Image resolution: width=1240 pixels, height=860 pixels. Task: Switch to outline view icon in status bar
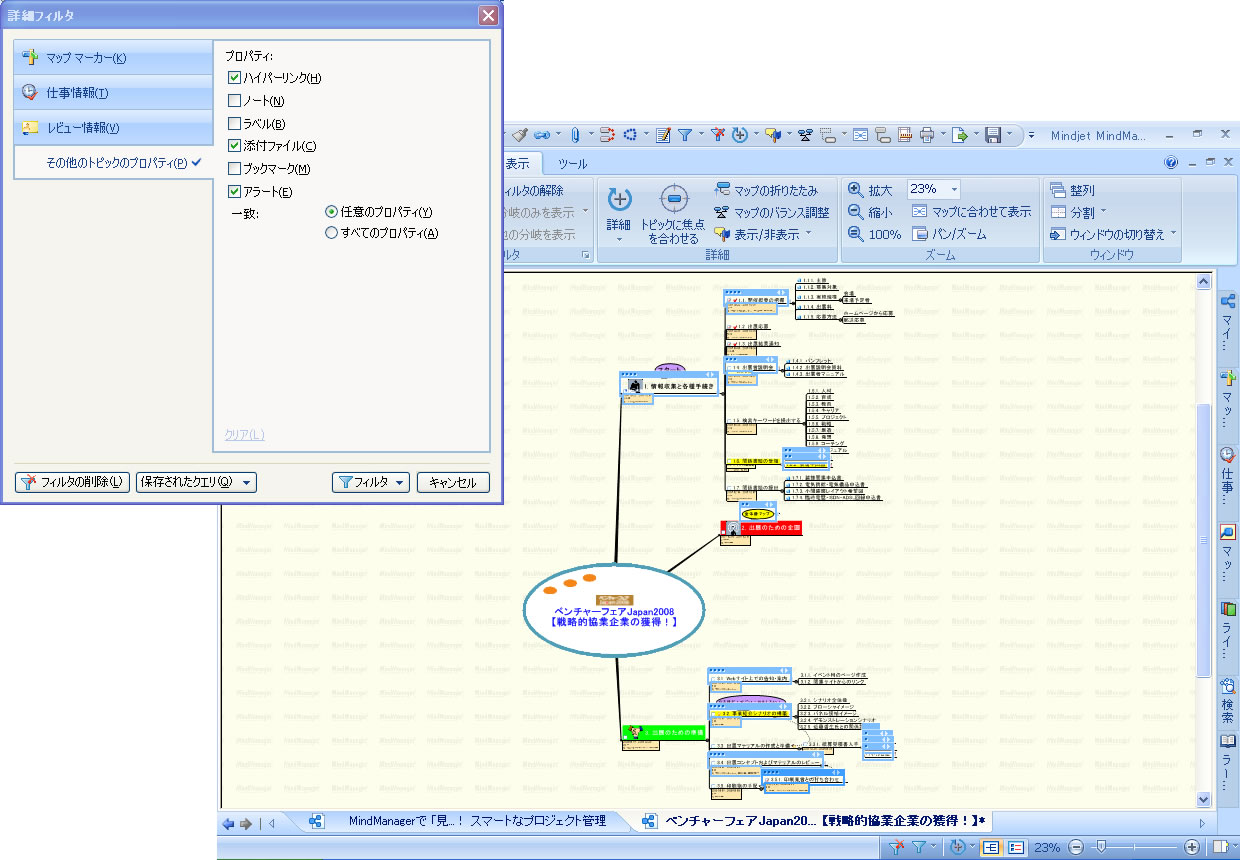[1015, 847]
